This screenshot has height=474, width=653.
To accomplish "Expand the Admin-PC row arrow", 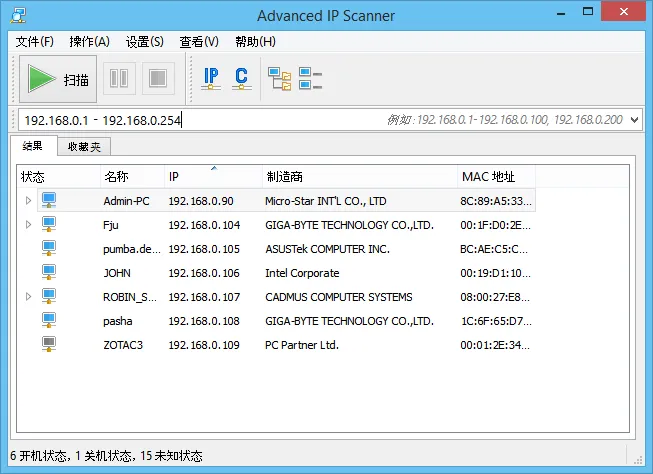I will point(28,201).
